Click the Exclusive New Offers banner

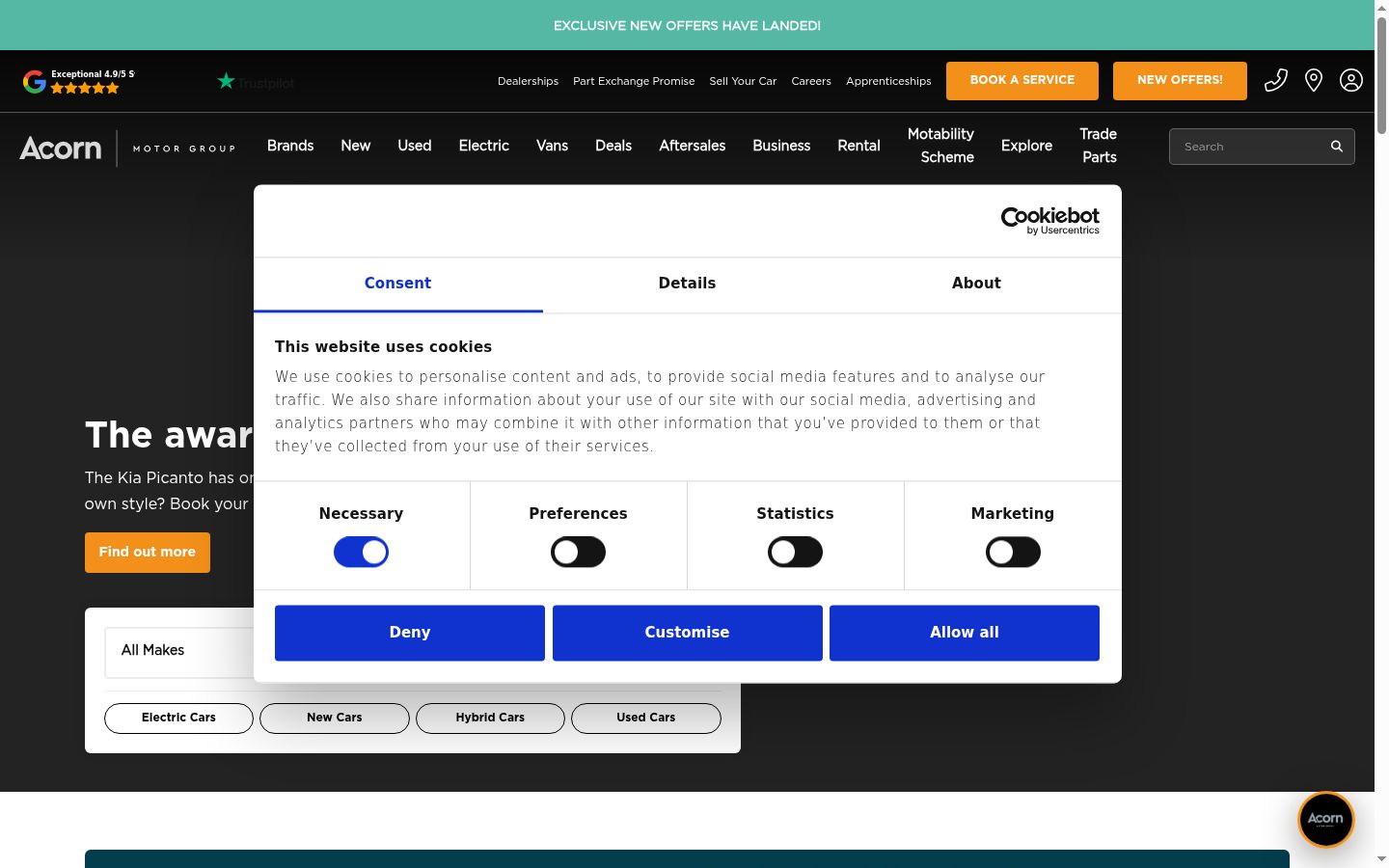pyautogui.click(x=687, y=26)
